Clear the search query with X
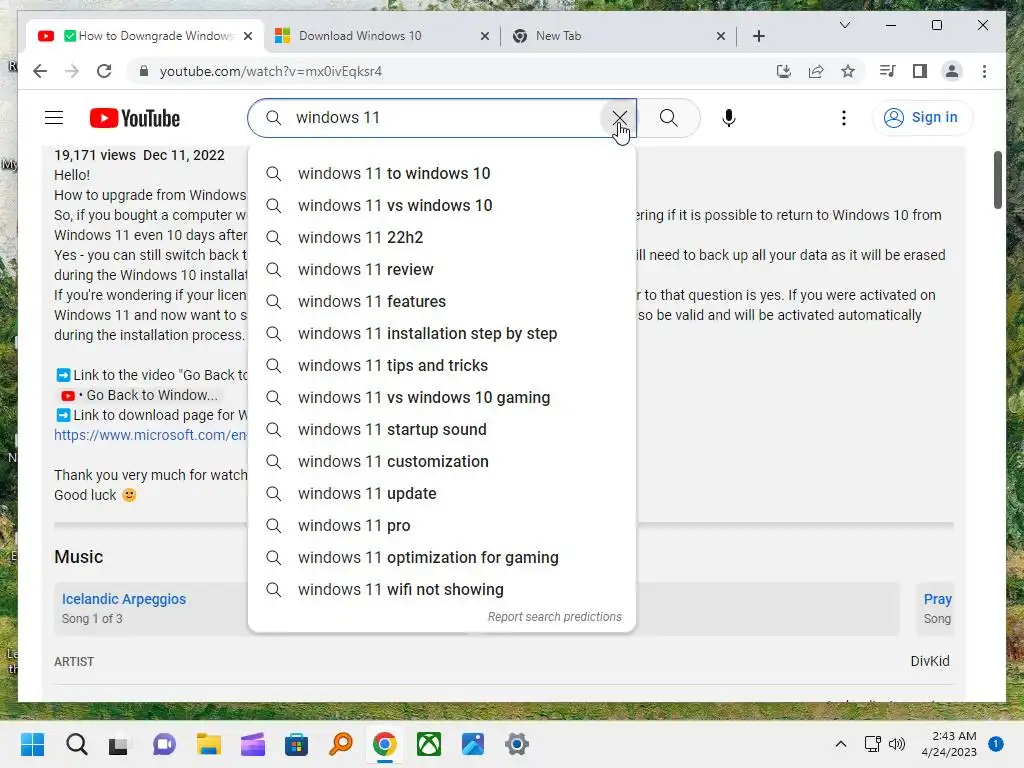The width and height of the screenshot is (1024, 768). (x=619, y=118)
